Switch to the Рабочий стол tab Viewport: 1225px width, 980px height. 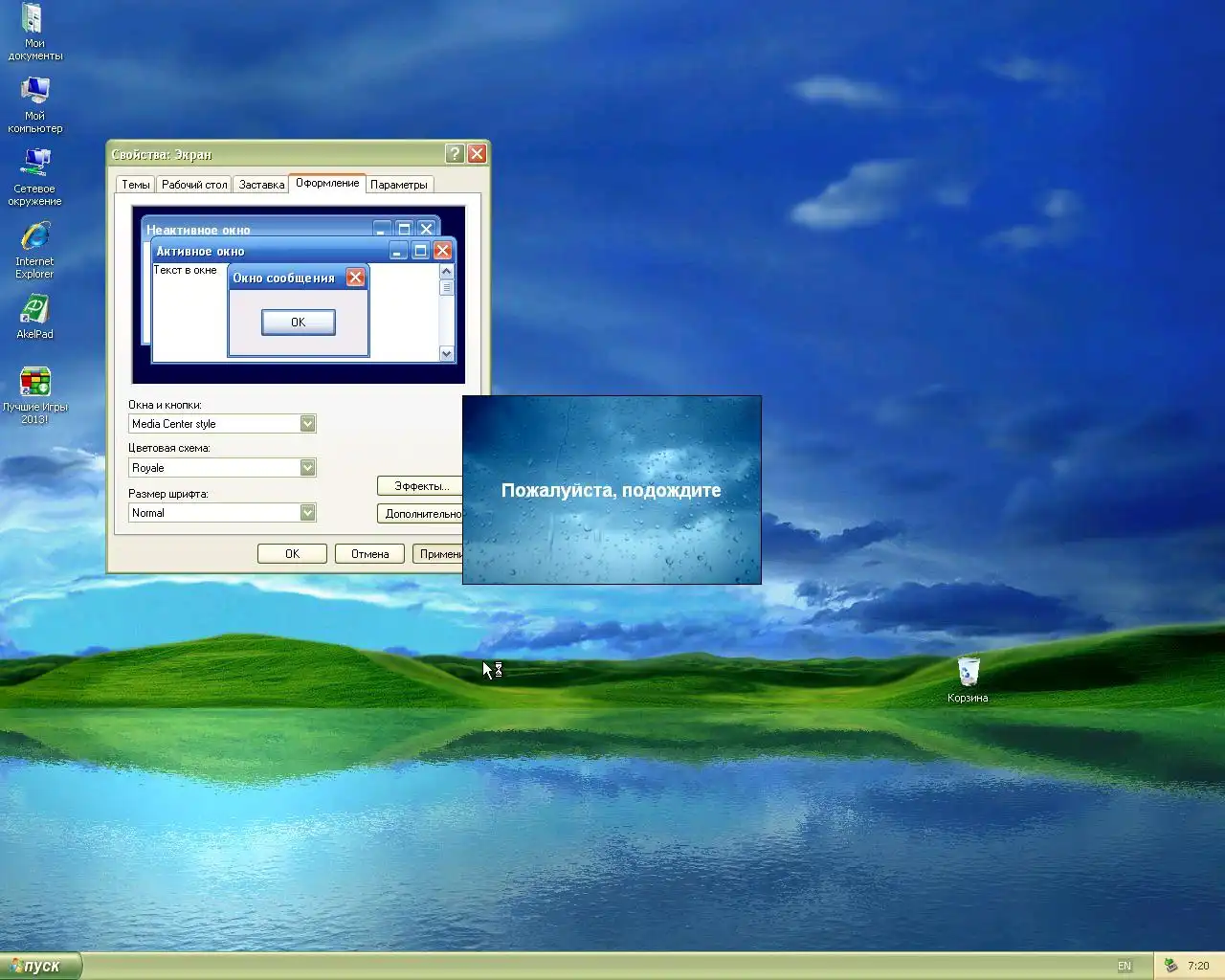[194, 185]
